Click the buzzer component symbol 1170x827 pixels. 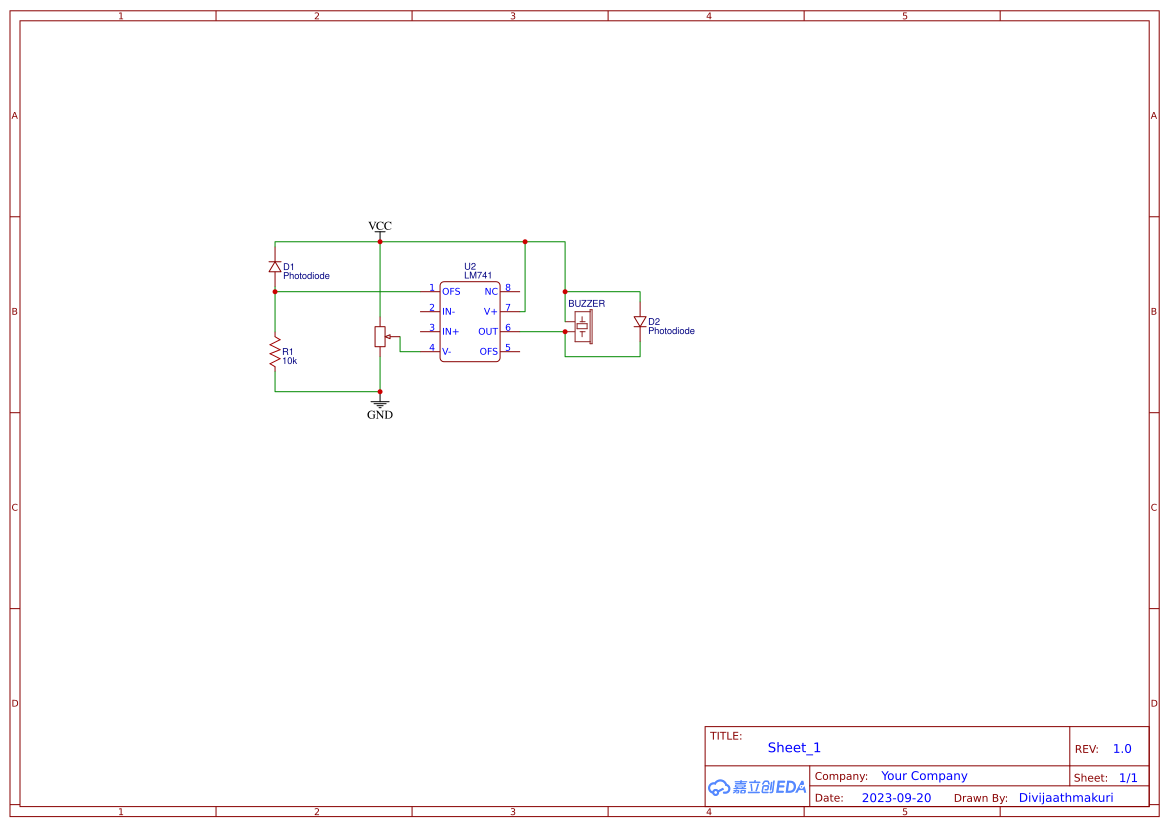click(x=583, y=326)
